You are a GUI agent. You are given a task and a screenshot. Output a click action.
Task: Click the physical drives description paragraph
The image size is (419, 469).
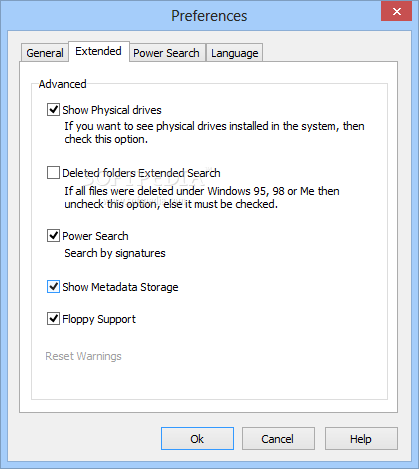(214, 133)
